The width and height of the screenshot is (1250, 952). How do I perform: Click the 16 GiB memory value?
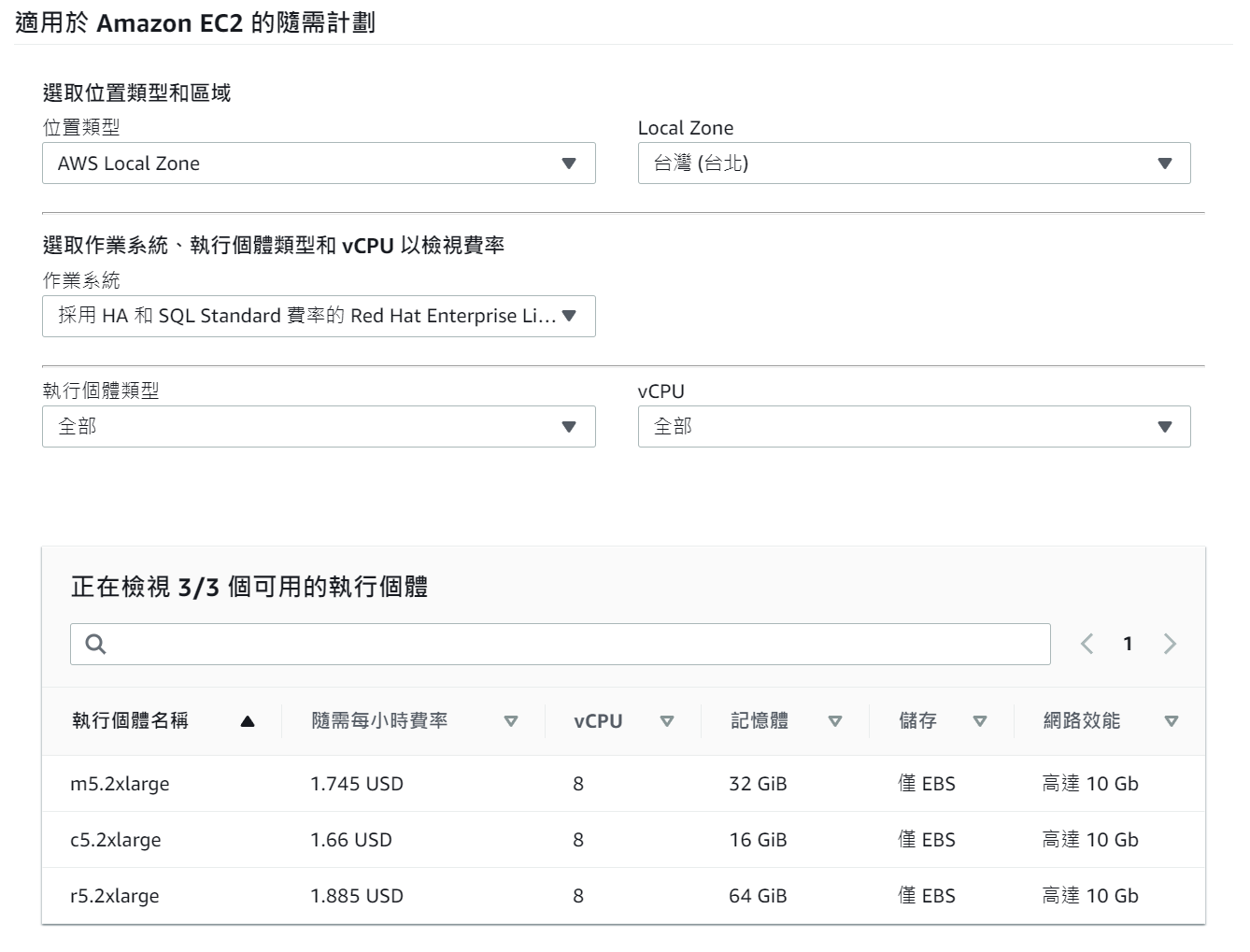759,840
